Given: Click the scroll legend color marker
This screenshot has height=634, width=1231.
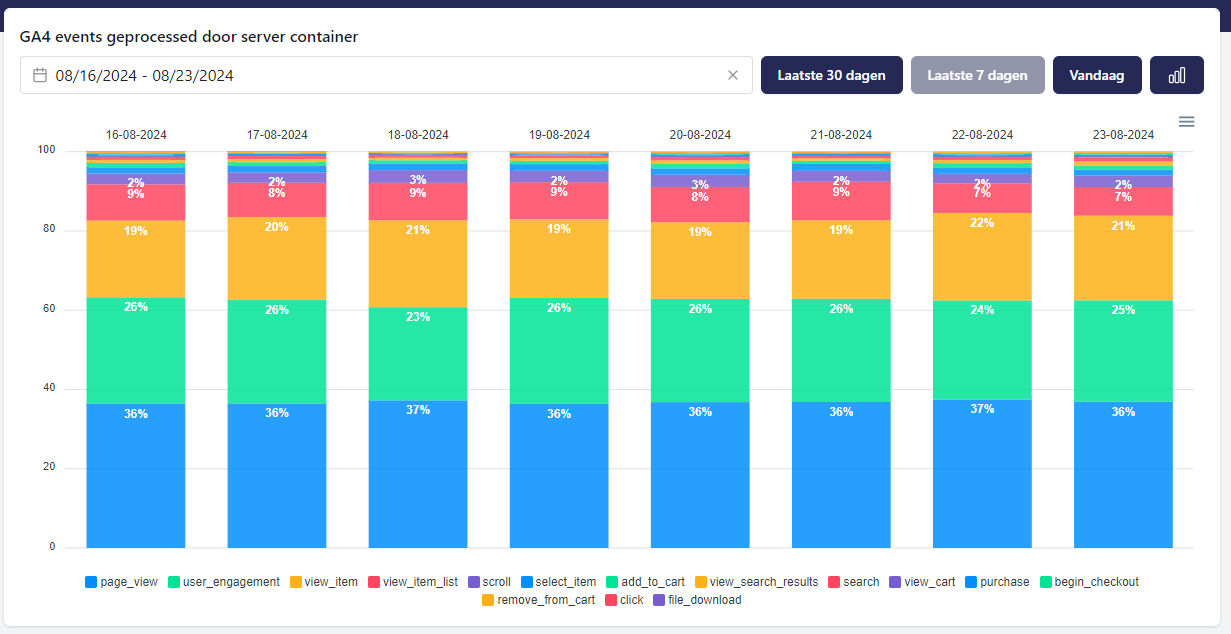Looking at the screenshot, I should [473, 582].
